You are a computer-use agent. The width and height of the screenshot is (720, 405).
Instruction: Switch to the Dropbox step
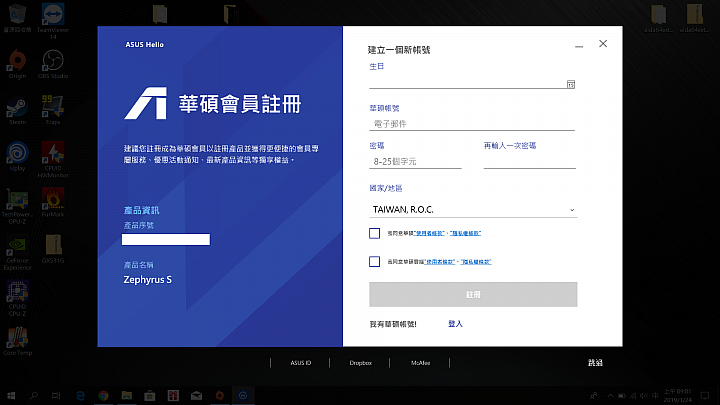(360, 363)
